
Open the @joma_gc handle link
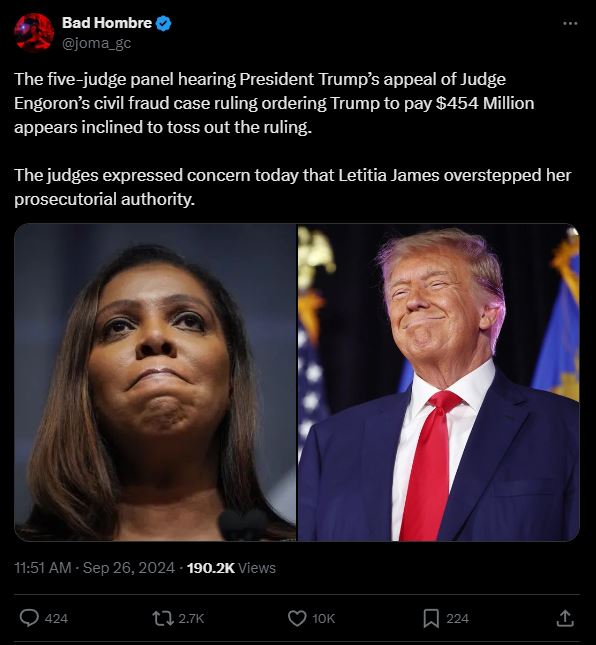coord(97,42)
